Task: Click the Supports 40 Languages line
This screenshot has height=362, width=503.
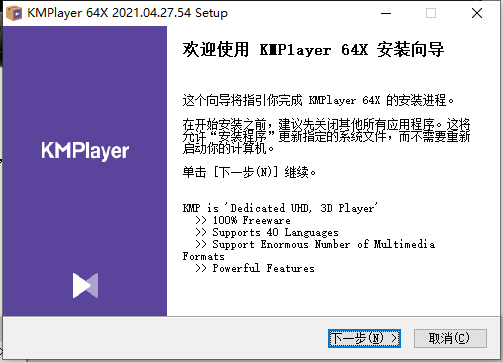Action: tap(267, 232)
